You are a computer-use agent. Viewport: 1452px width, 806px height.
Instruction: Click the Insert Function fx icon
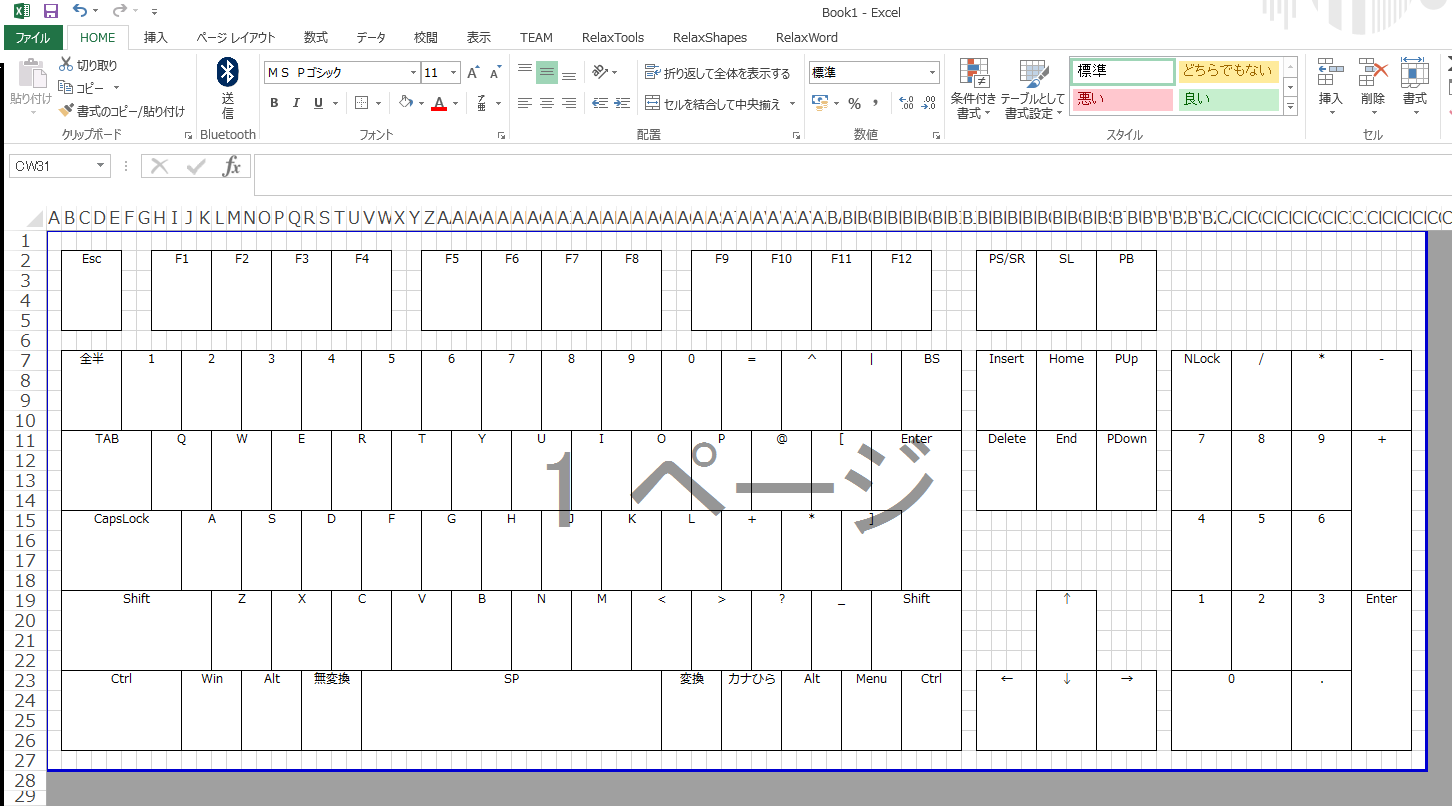[231, 167]
